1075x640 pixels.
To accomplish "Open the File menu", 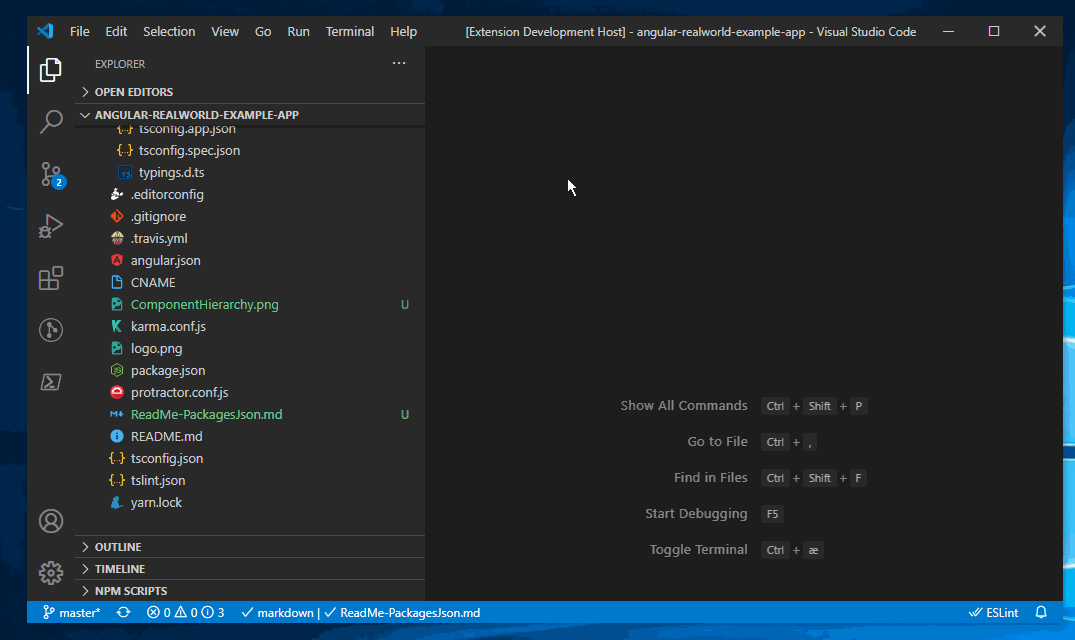I will (80, 32).
